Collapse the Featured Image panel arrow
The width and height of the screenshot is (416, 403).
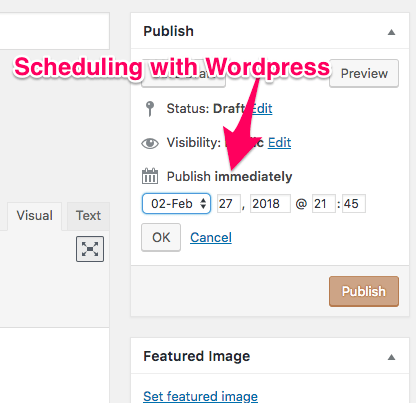tap(392, 357)
